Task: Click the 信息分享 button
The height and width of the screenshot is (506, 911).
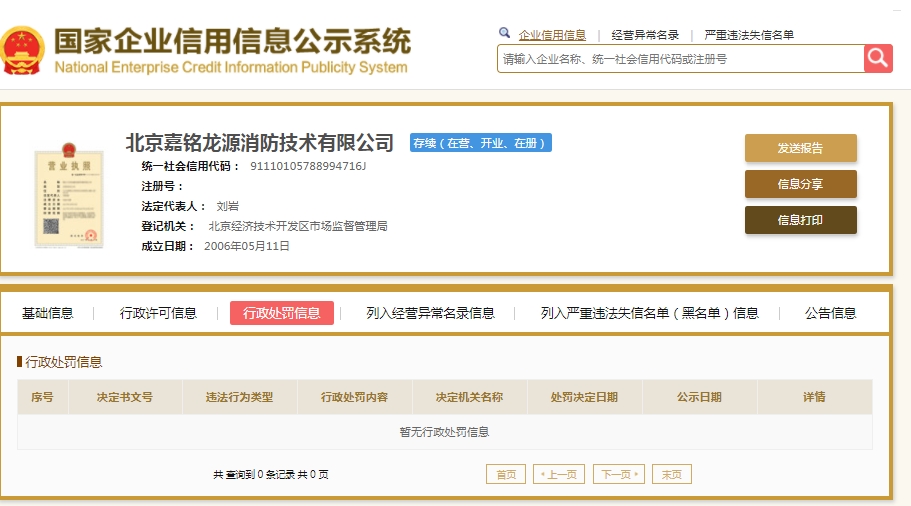Action: [801, 184]
